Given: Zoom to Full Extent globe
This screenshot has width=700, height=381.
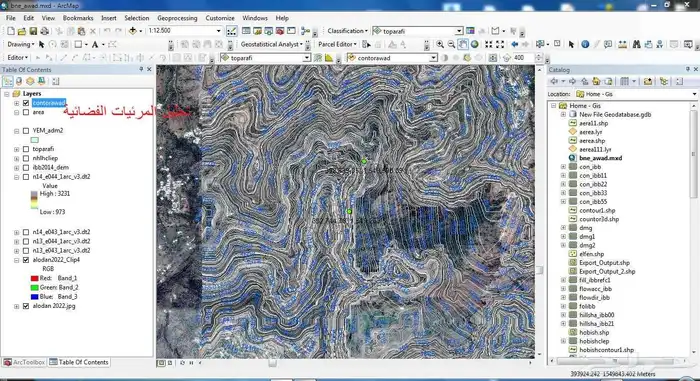Looking at the screenshot, I should pyautogui.click(x=475, y=44).
